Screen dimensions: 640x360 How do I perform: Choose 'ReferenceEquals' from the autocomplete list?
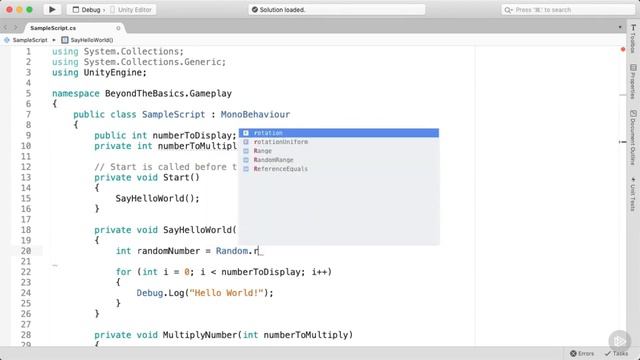pyautogui.click(x=339, y=169)
